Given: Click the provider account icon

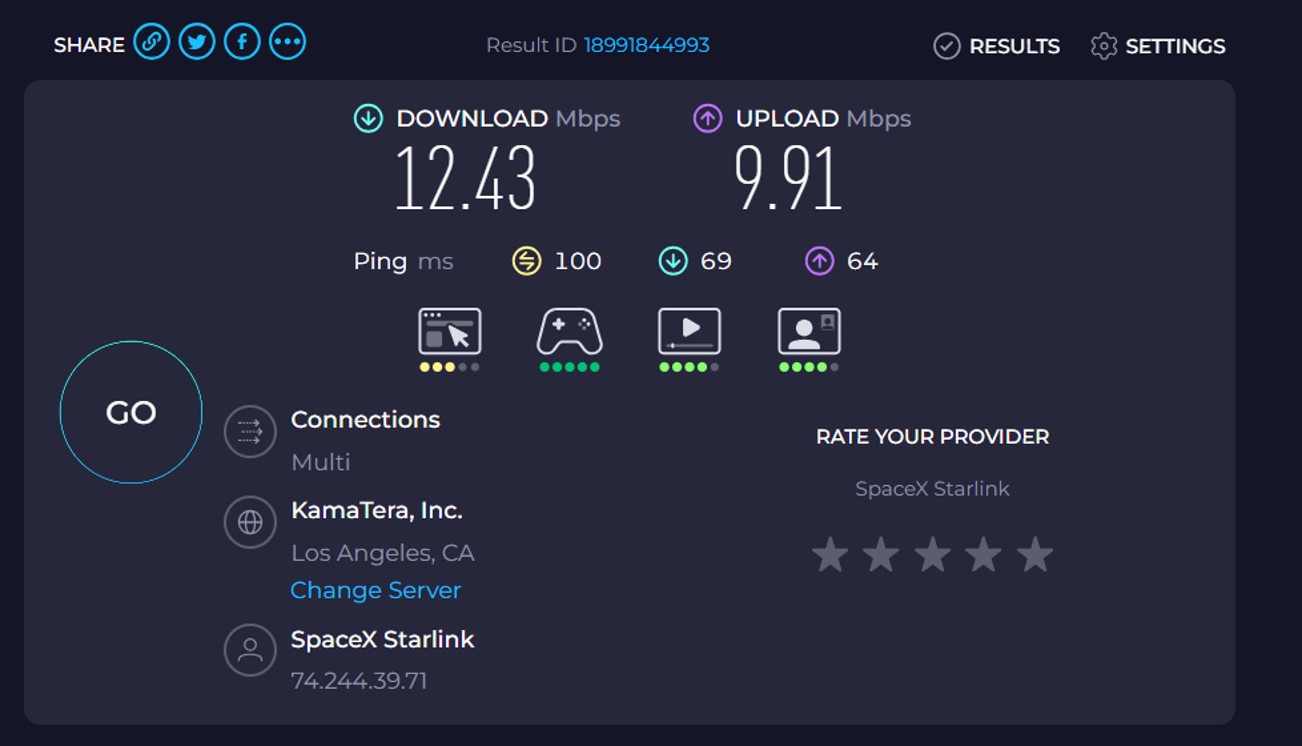Looking at the screenshot, I should (x=250, y=650).
